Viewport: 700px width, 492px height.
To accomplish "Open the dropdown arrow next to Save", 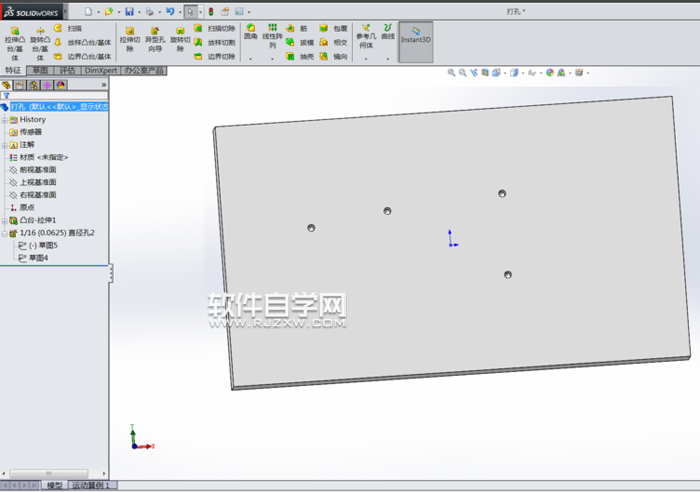I will pyautogui.click(x=139, y=12).
